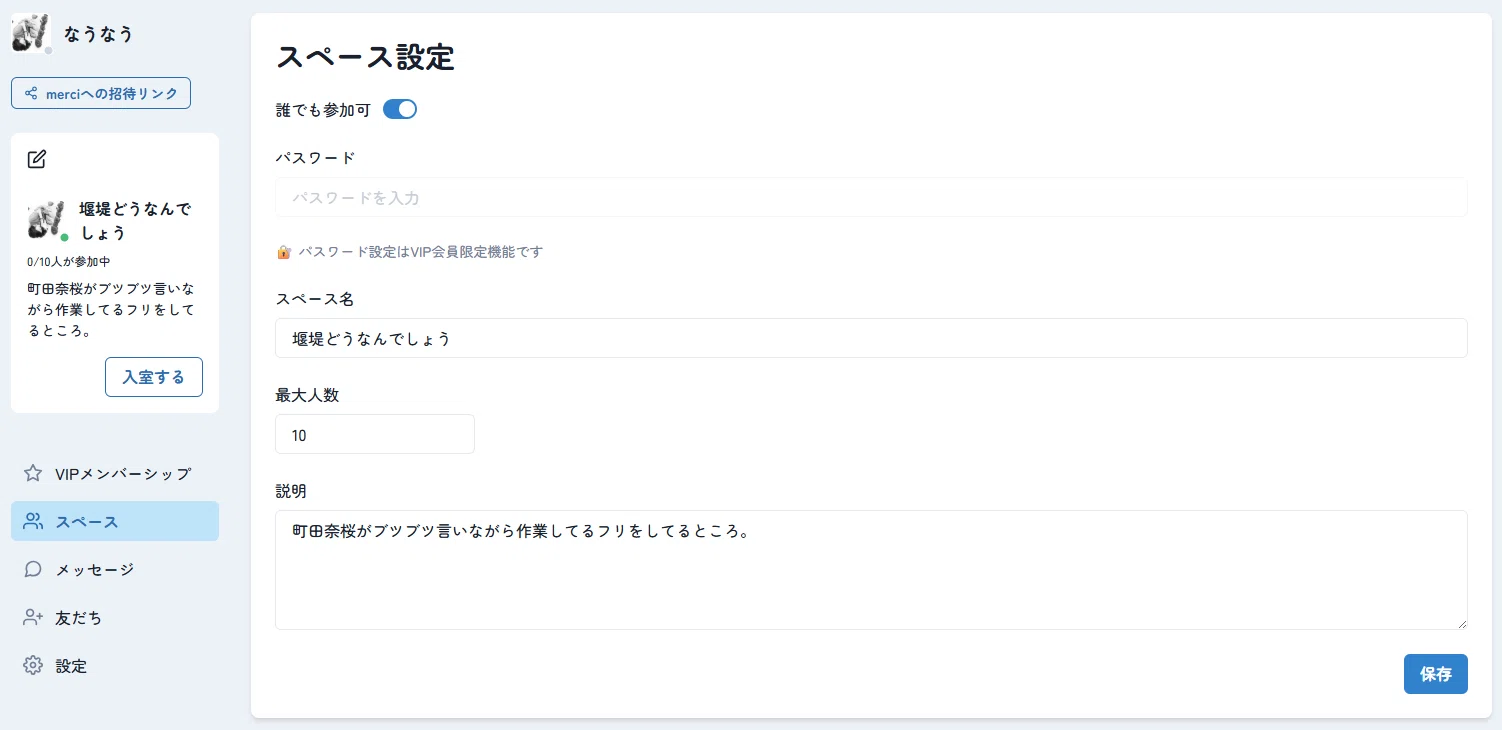The height and width of the screenshot is (730, 1502).
Task: Click the メッセージ chat bubble icon
Action: point(33,569)
